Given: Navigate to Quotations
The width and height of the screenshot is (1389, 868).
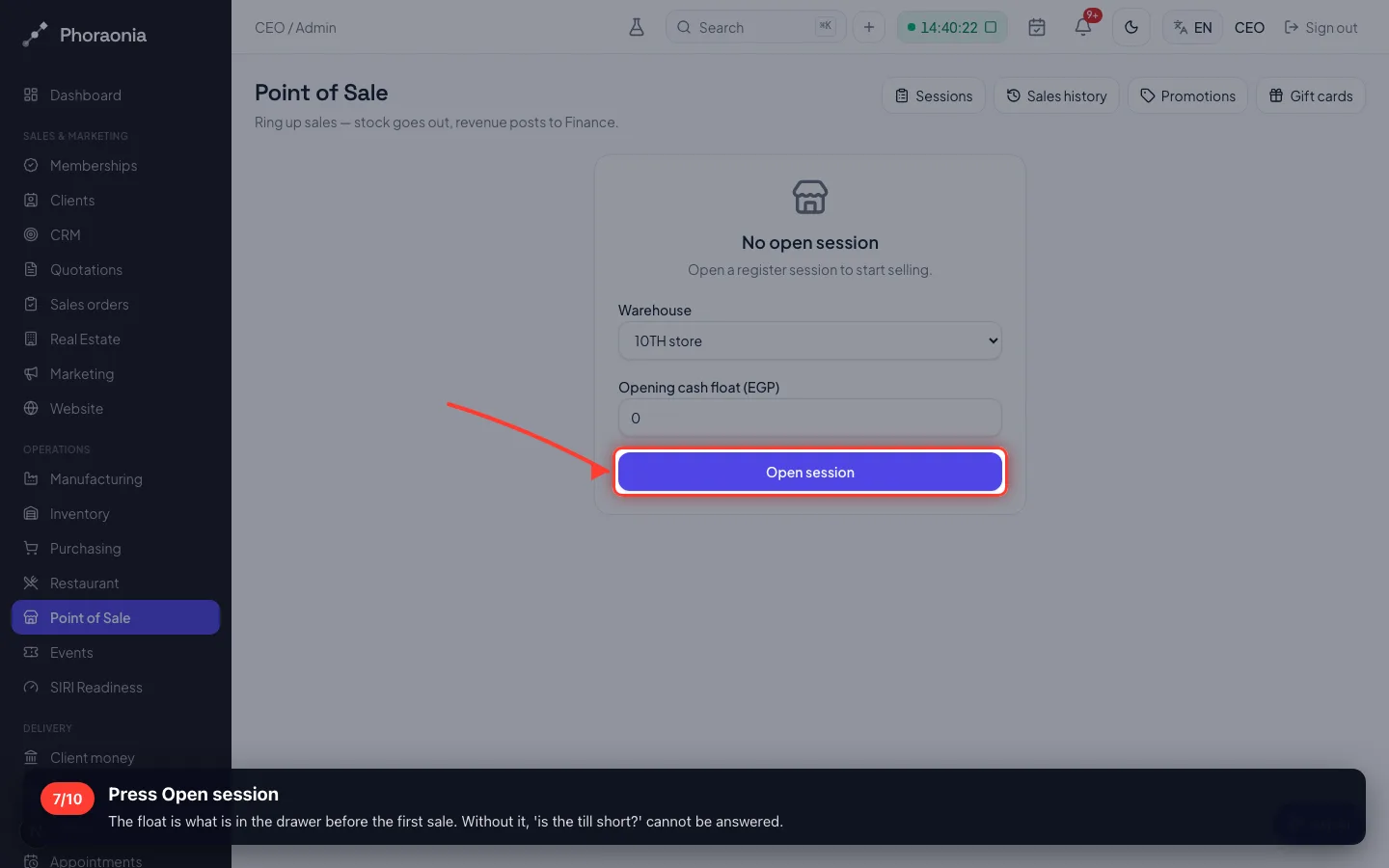Looking at the screenshot, I should [x=116, y=270].
